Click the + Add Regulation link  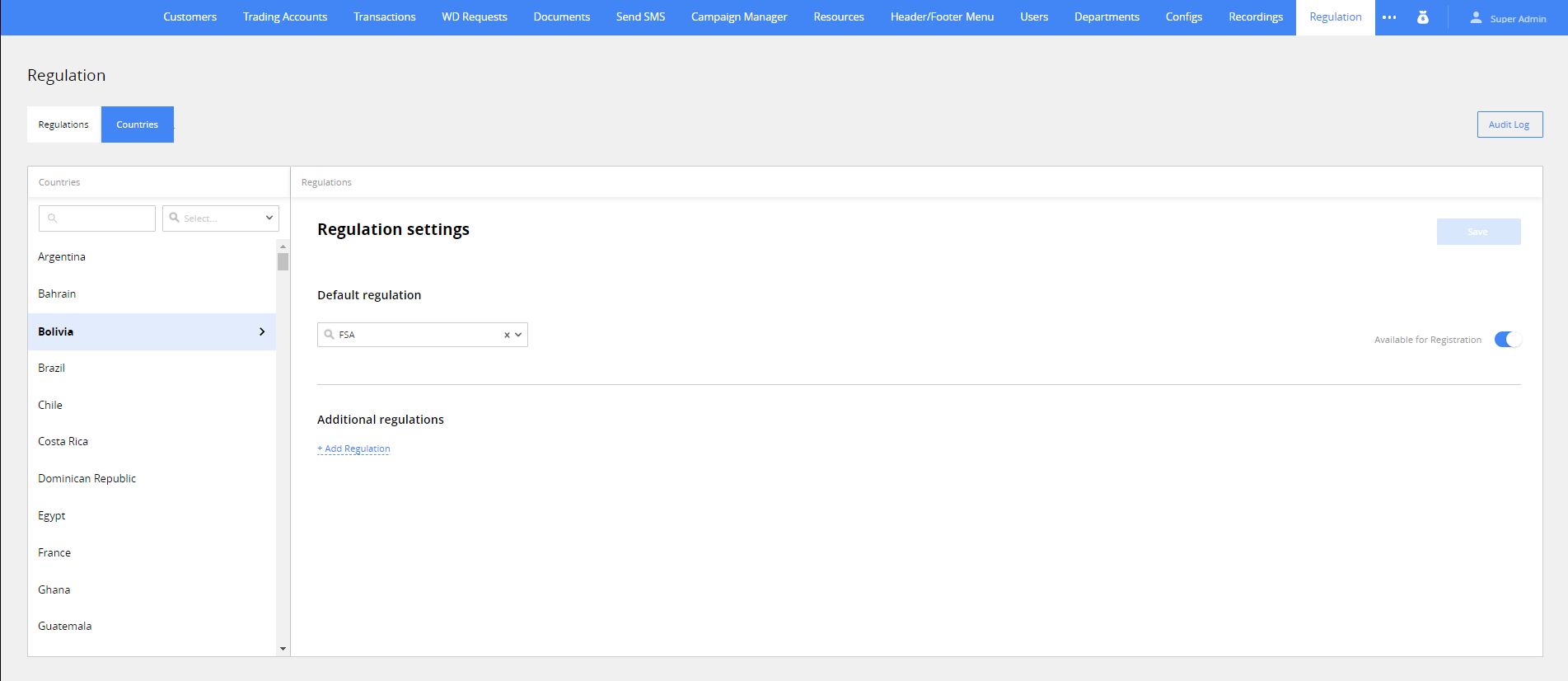click(353, 449)
